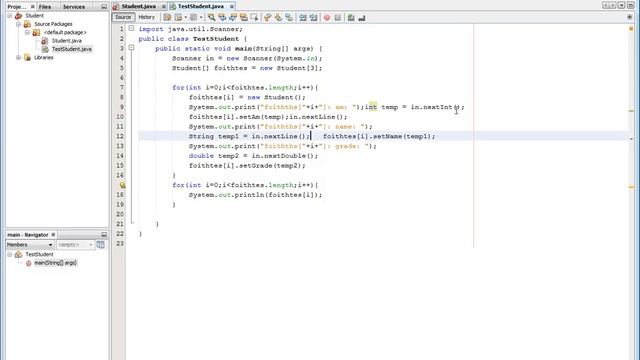Click Find Next Occurrence icon
This screenshot has height=360, width=640.
(233, 18)
